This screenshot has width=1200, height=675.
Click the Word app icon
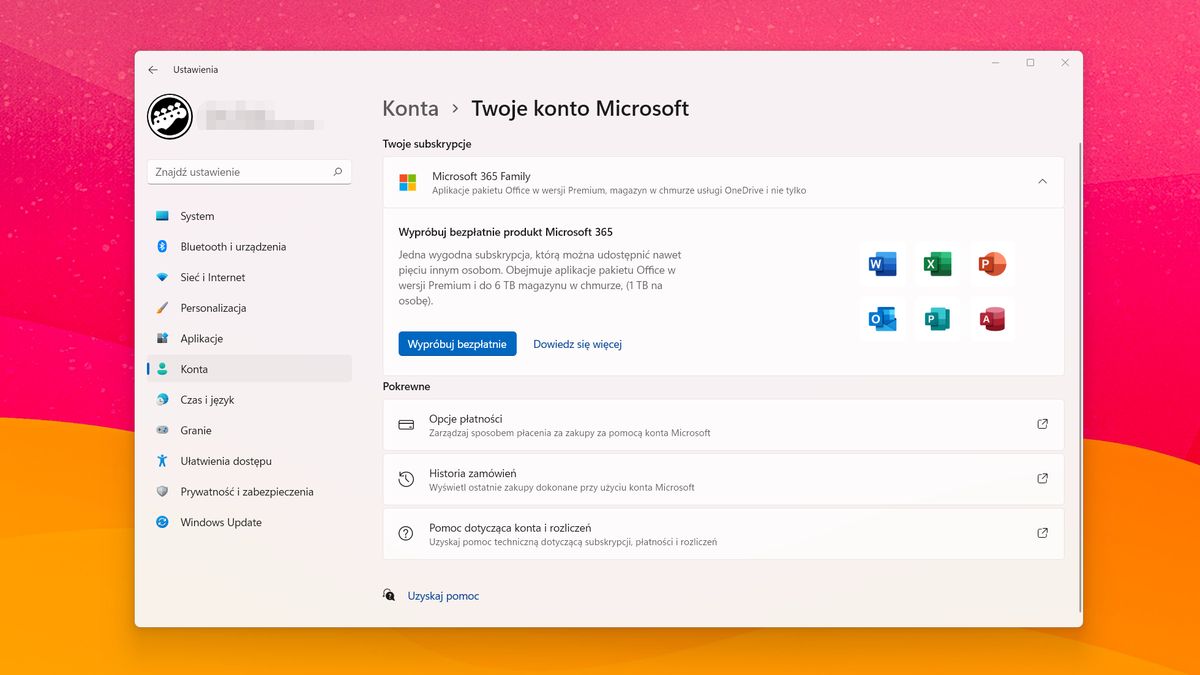point(883,263)
